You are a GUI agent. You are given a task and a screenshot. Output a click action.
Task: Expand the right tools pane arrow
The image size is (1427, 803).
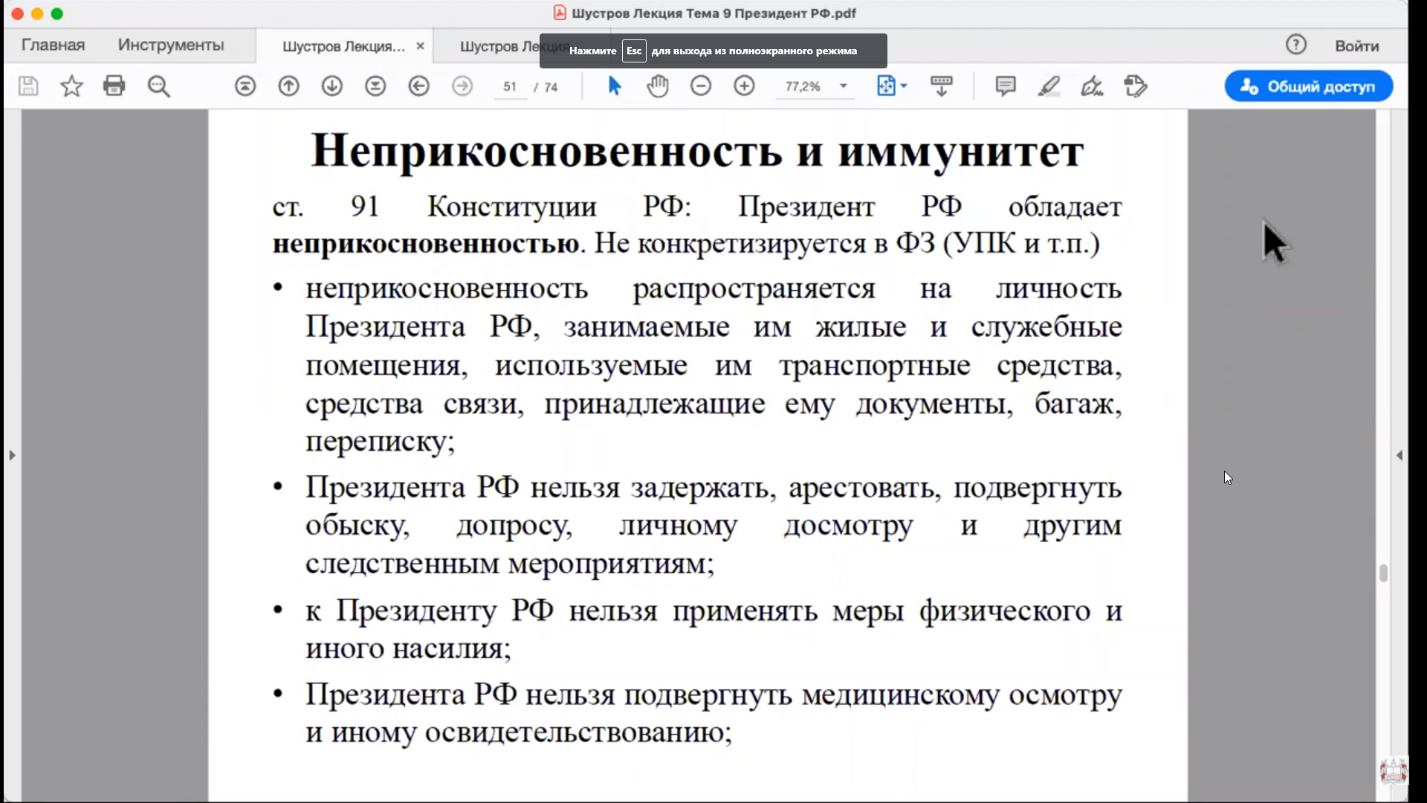tap(1399, 455)
